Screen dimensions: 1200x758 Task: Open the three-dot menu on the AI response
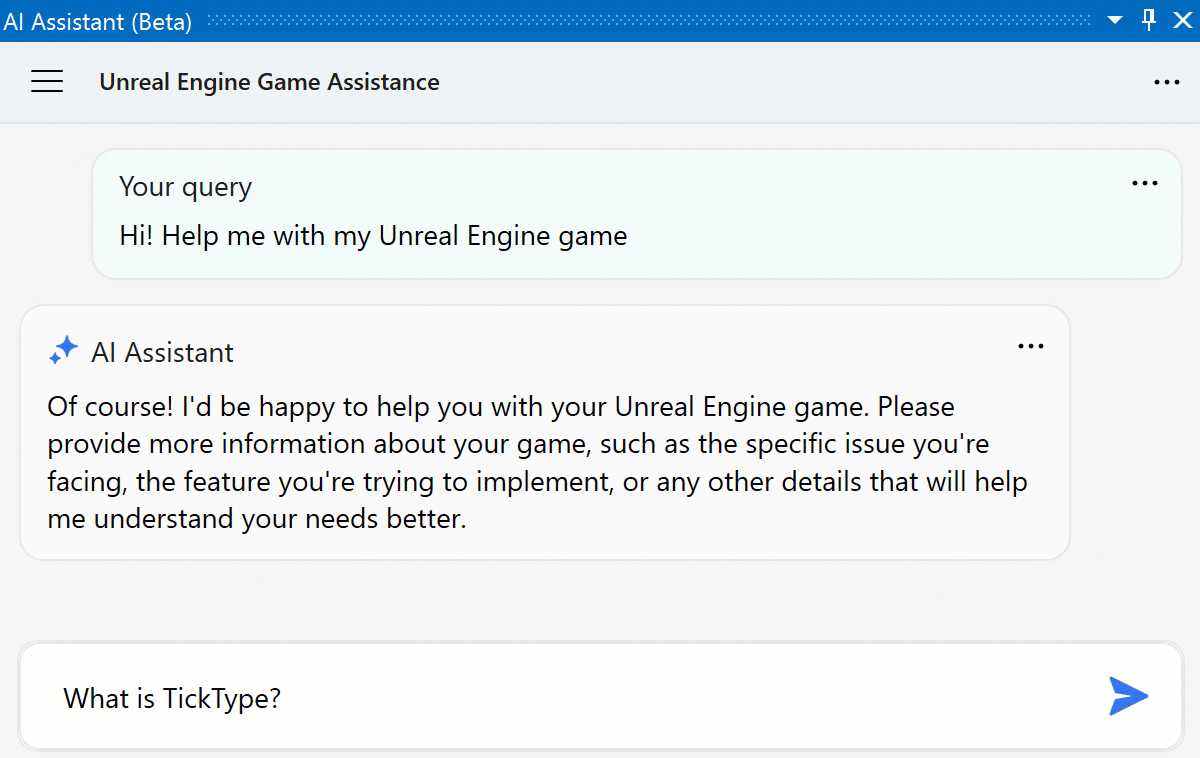[x=1030, y=347]
